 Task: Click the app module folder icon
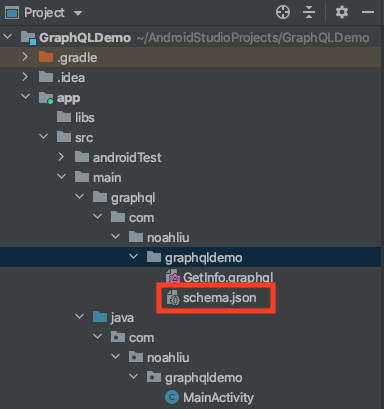coord(46,98)
